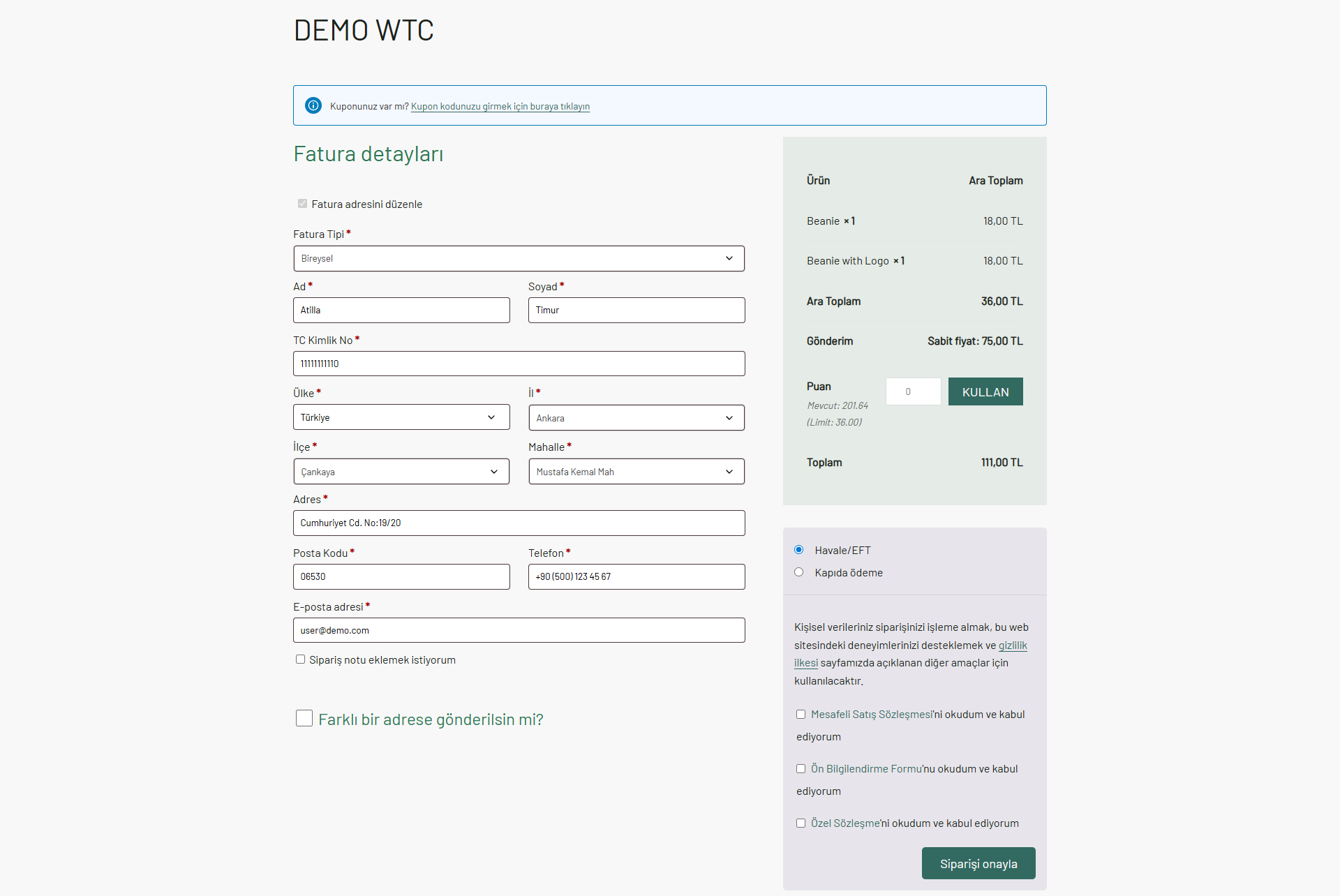Open the Mahalle neighborhood dropdown

[636, 472]
